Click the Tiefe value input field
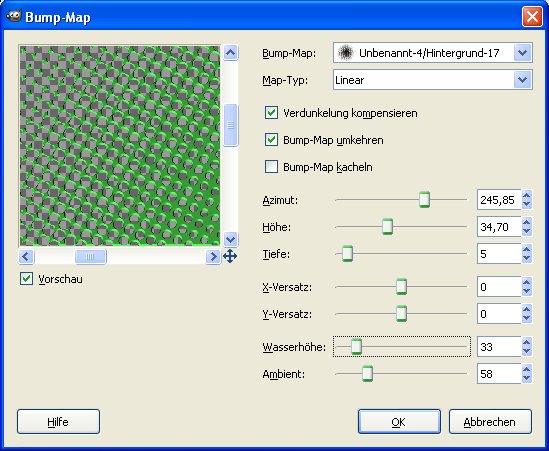 tap(499, 254)
